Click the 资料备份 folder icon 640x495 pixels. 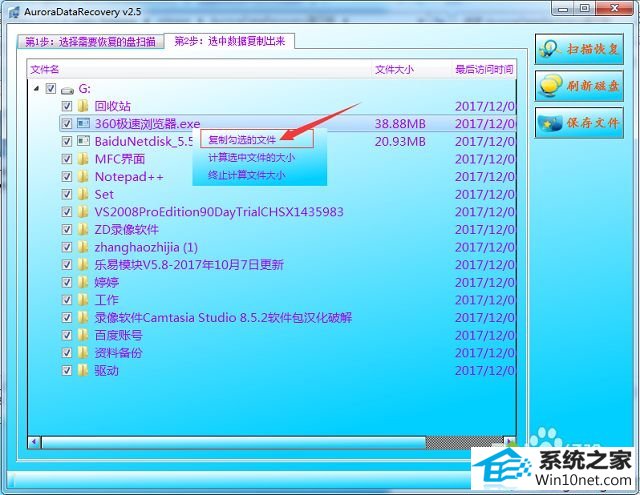[83, 353]
